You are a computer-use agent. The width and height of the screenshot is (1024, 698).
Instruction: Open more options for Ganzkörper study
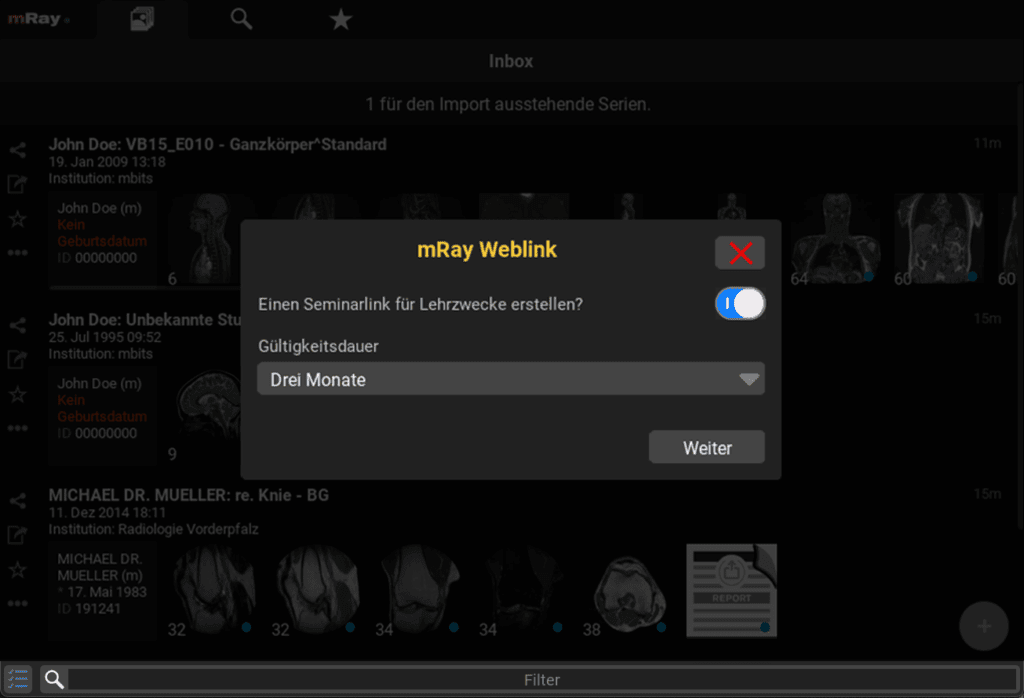point(17,253)
